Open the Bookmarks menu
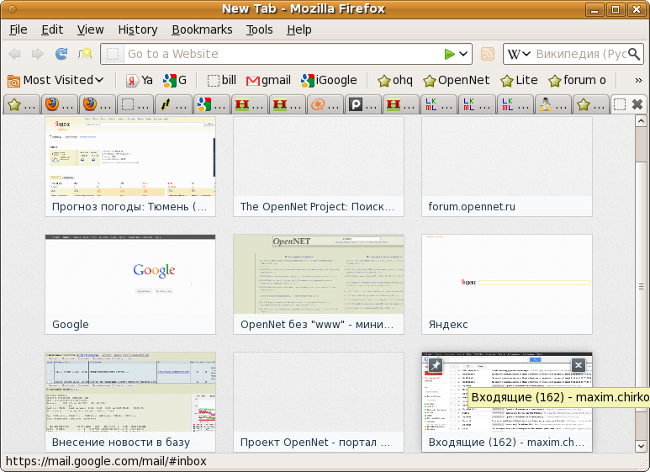This screenshot has width=650, height=472. pyautogui.click(x=201, y=30)
